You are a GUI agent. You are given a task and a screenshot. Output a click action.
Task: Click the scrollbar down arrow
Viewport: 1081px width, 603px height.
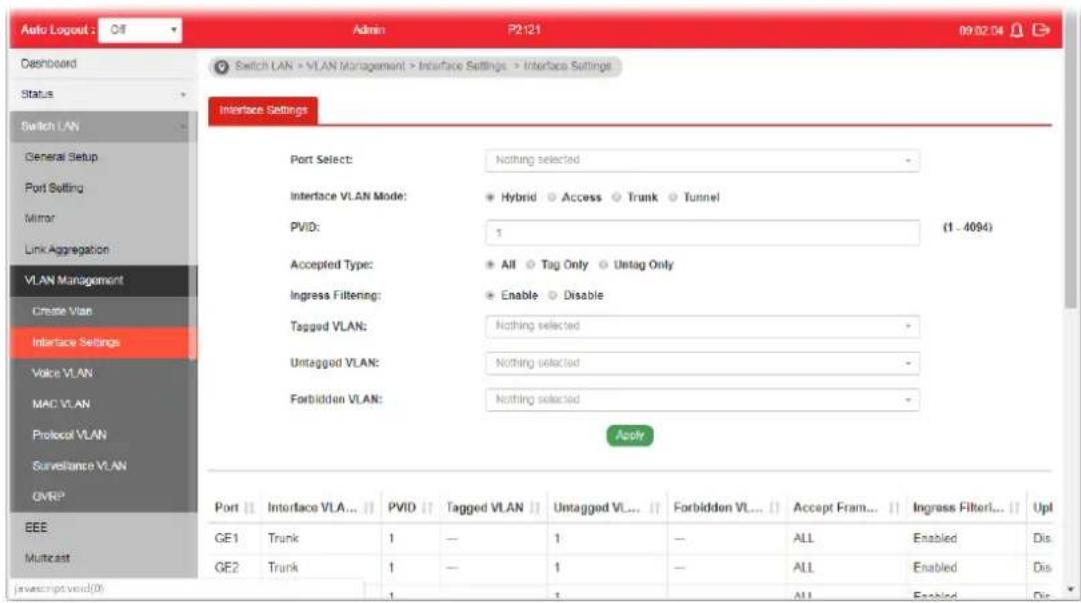coord(1070,590)
